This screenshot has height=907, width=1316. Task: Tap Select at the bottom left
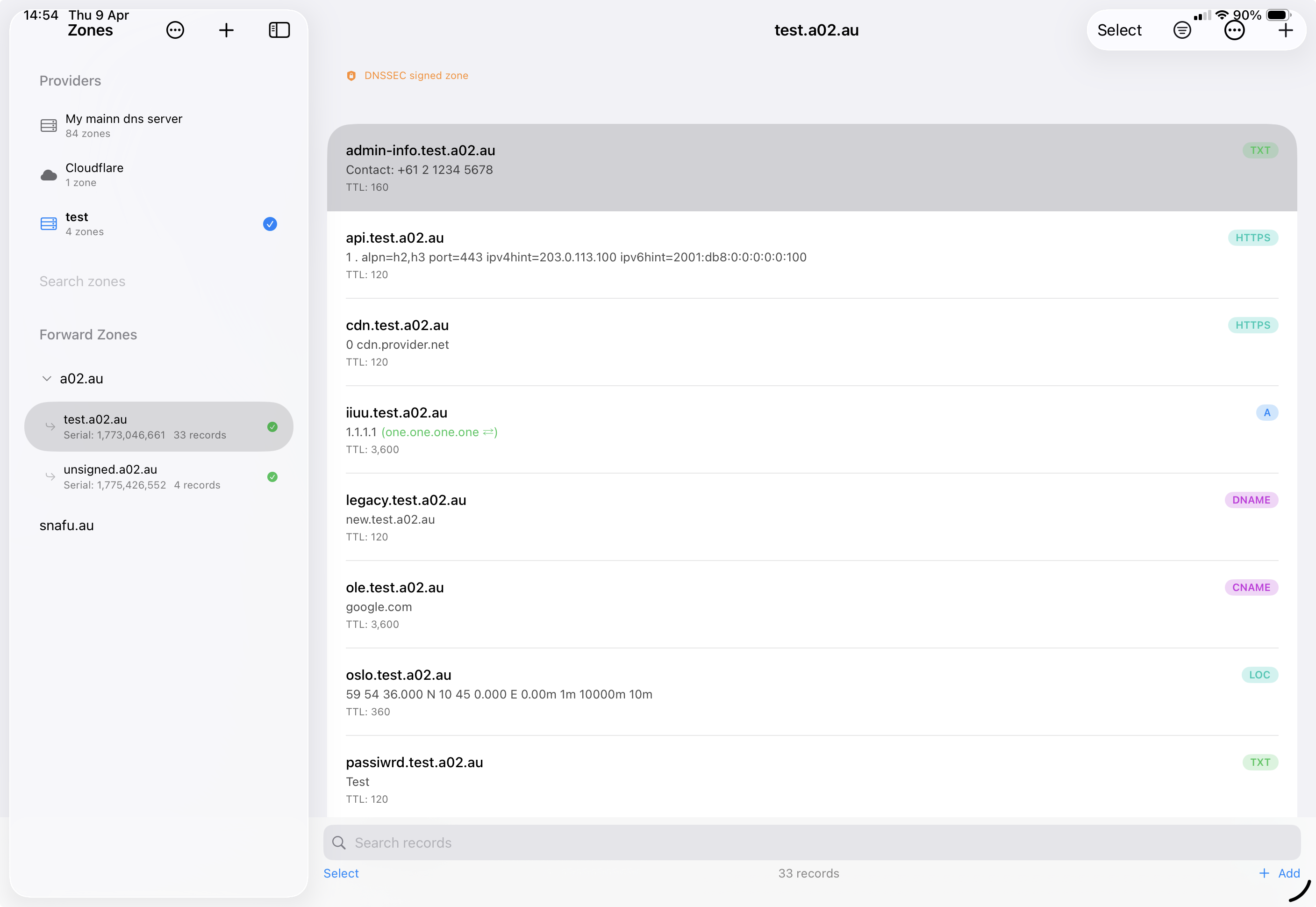[341, 873]
